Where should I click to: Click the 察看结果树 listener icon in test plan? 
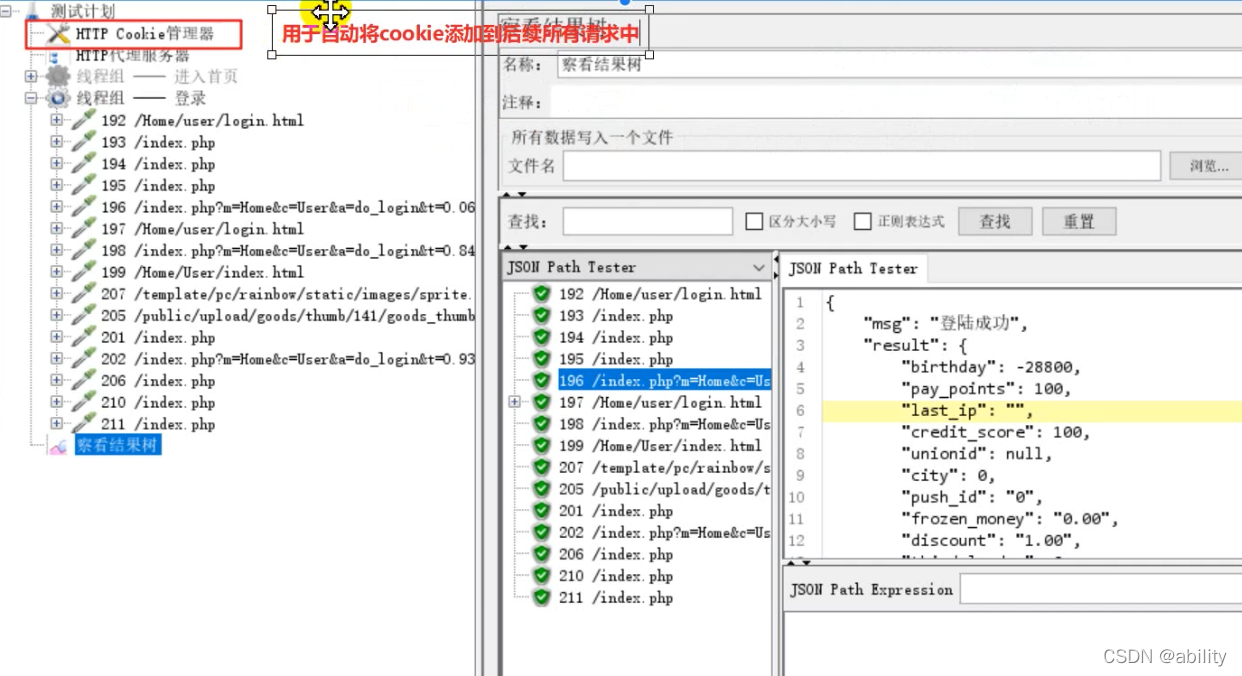pos(59,446)
